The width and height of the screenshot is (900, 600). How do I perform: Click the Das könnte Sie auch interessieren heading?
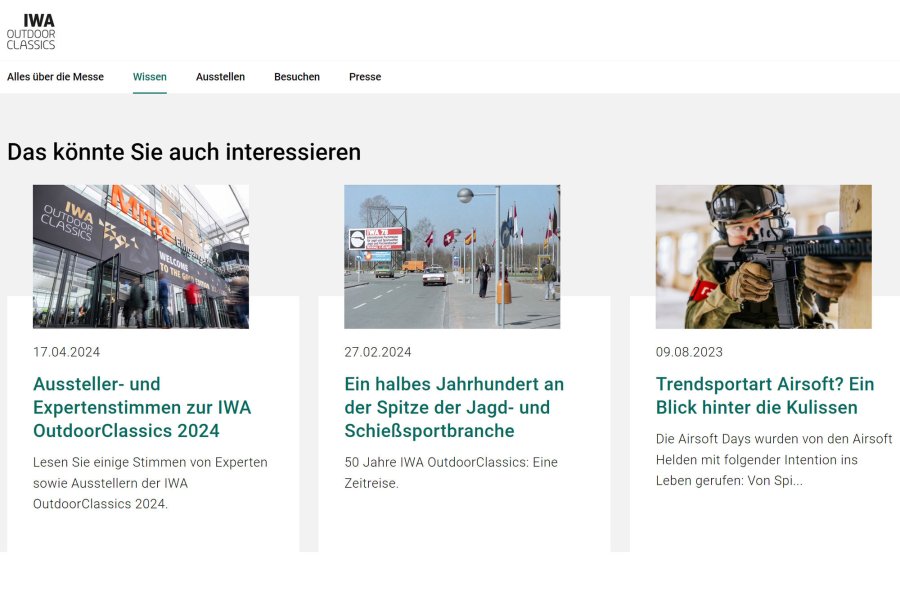coord(184,152)
